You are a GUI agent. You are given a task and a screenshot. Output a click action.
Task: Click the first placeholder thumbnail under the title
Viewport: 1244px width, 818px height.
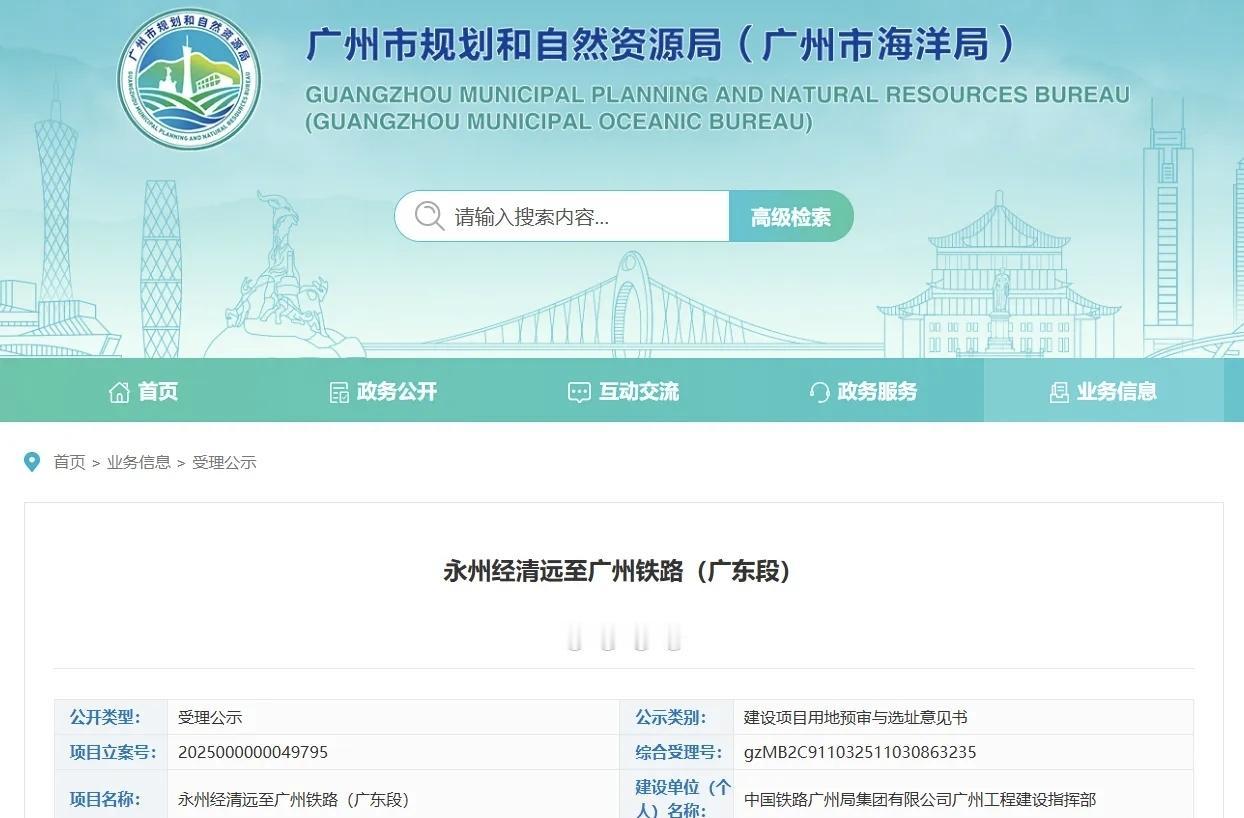[x=575, y=637]
